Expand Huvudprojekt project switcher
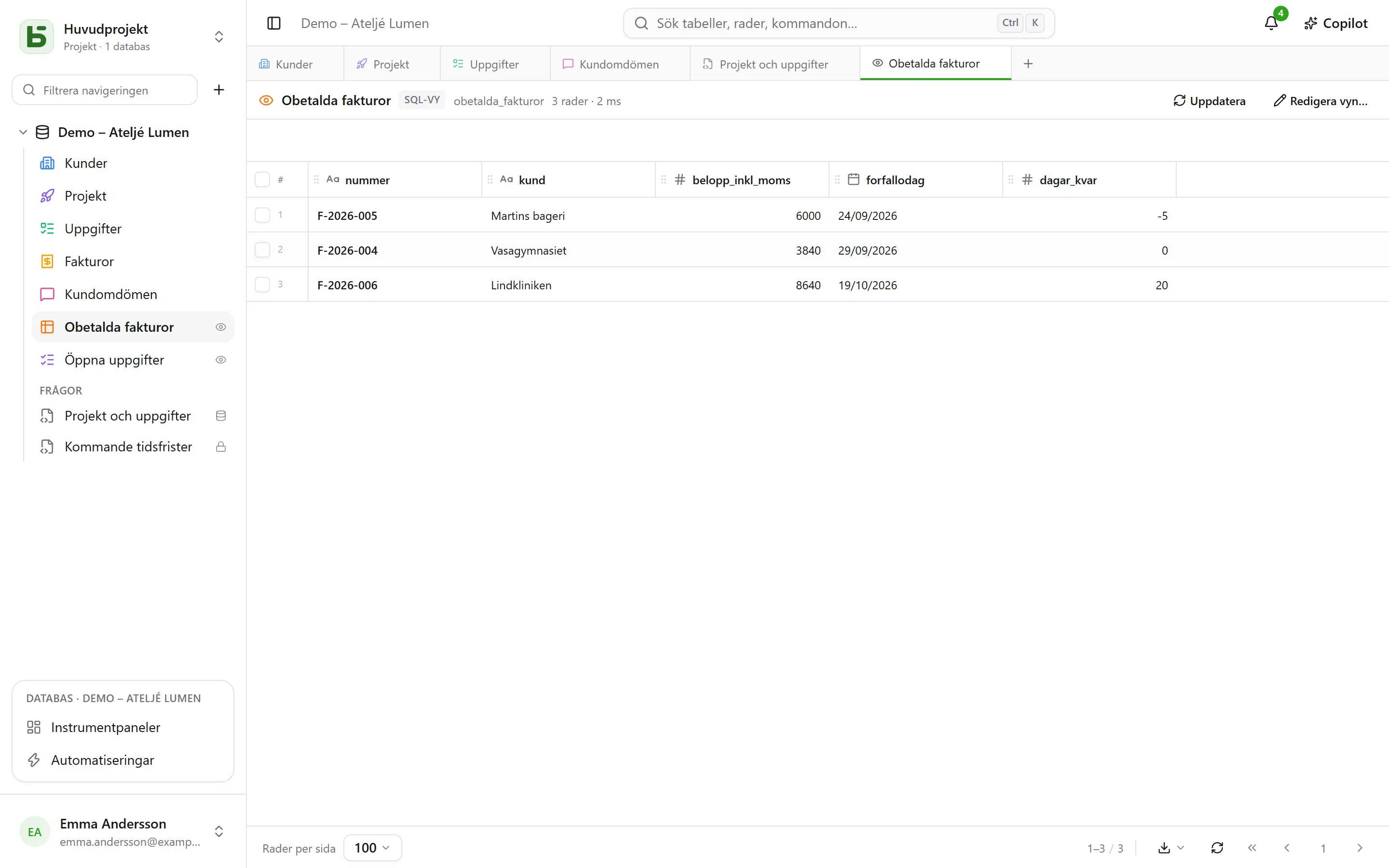Screen dimensions: 1389x868 [218, 37]
